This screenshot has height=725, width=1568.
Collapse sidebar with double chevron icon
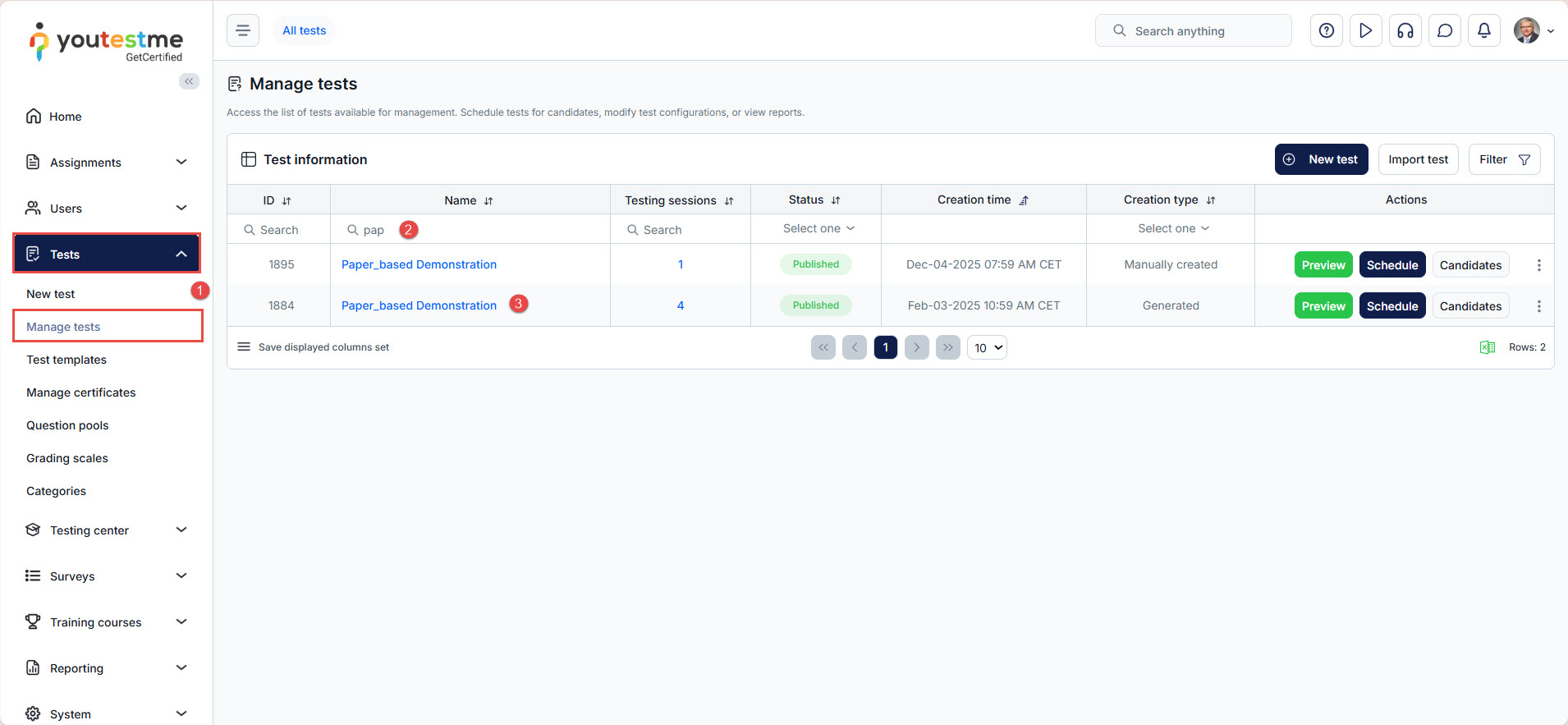[x=189, y=81]
